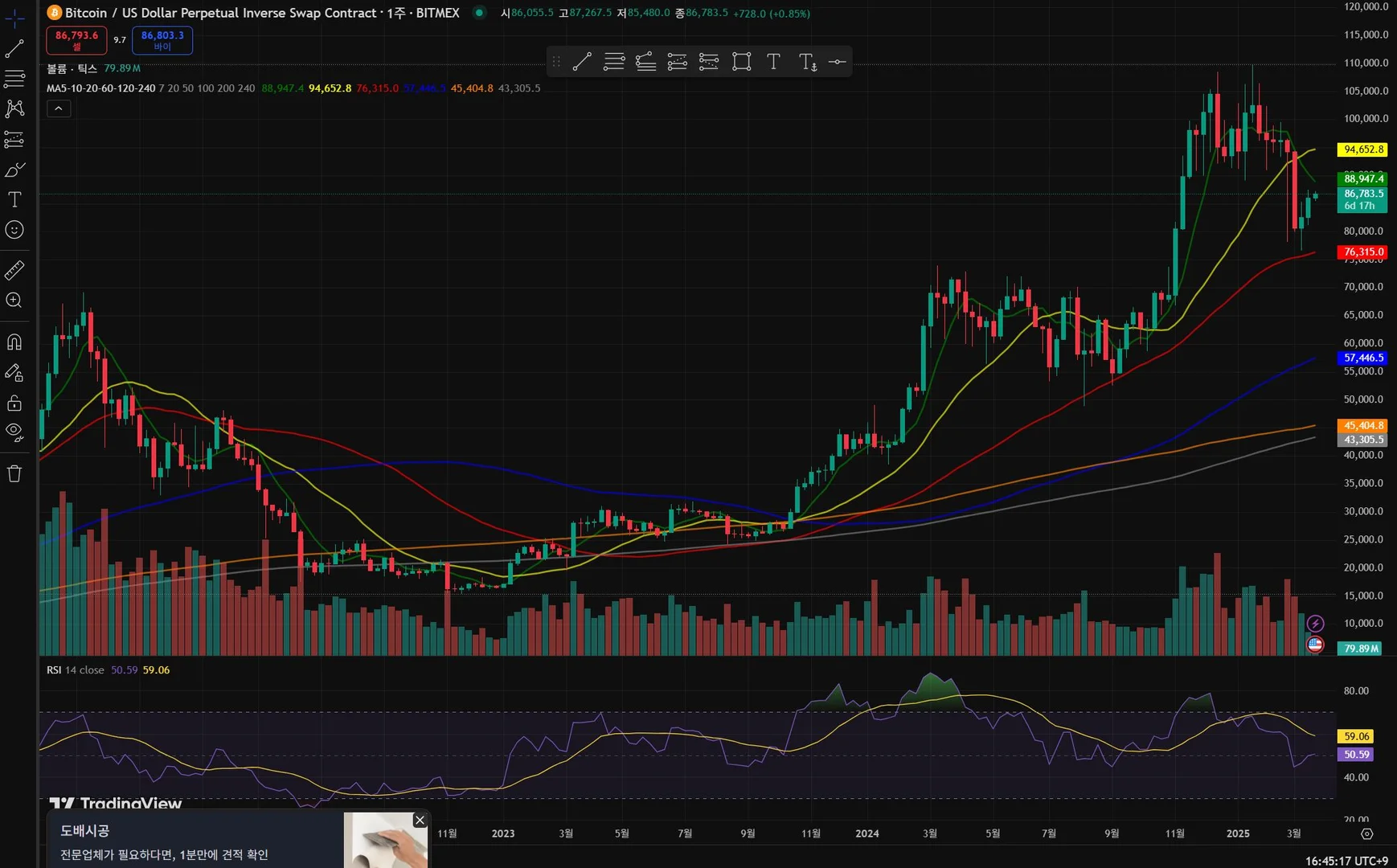Image resolution: width=1397 pixels, height=868 pixels.
Task: Click the RSI 50.59 axis label
Action: click(1356, 755)
